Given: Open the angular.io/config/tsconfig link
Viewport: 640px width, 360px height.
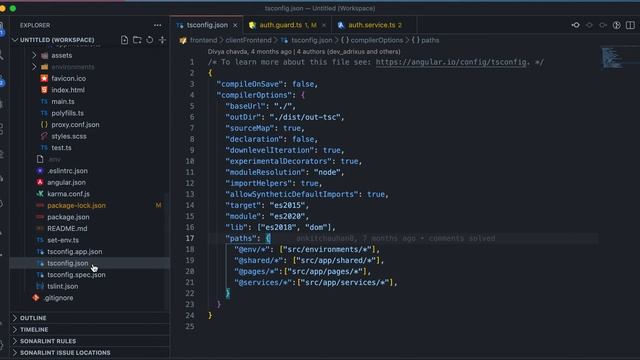Looking at the screenshot, I should pyautogui.click(x=451, y=62).
